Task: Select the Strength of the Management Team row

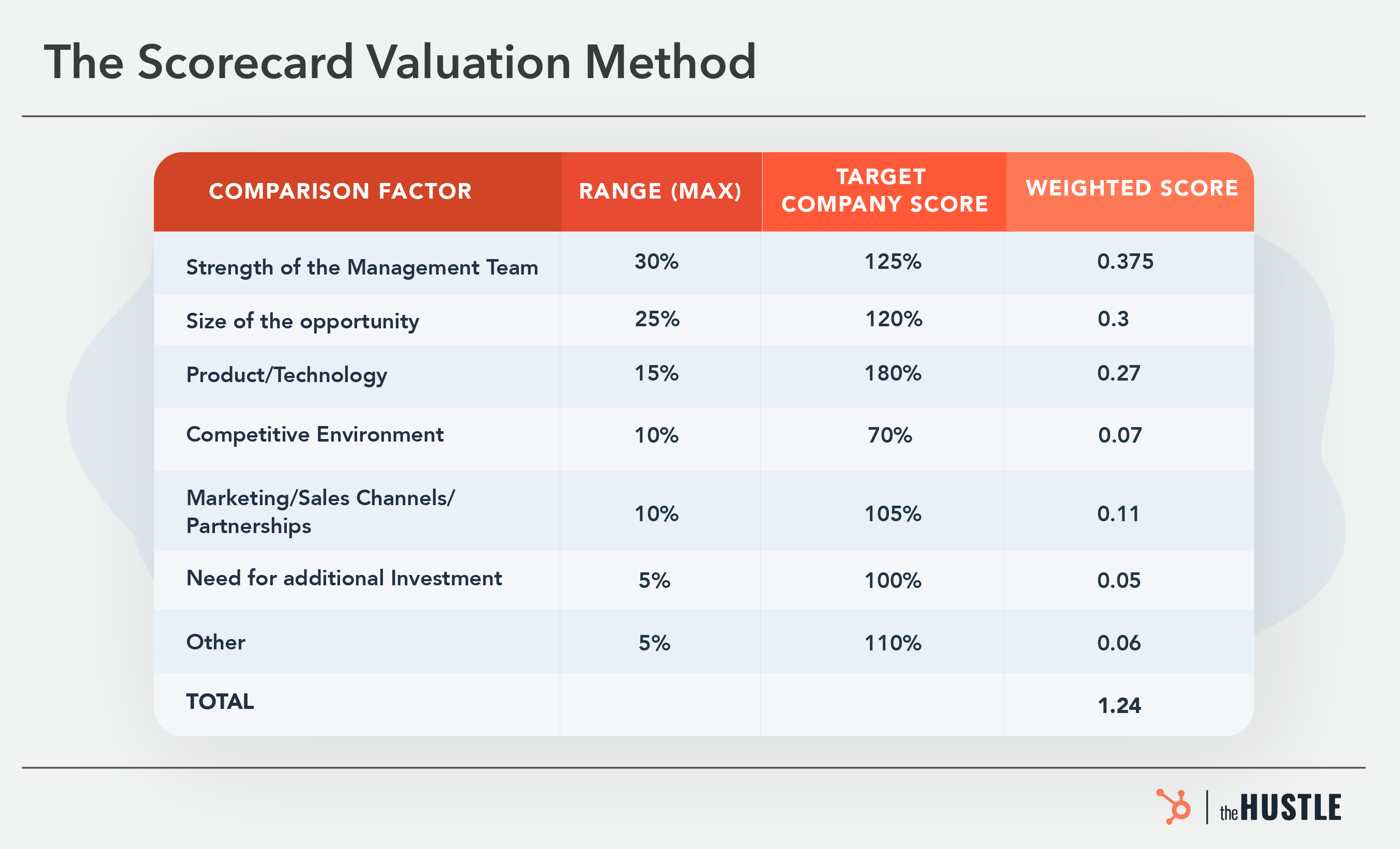Action: pyautogui.click(x=362, y=267)
